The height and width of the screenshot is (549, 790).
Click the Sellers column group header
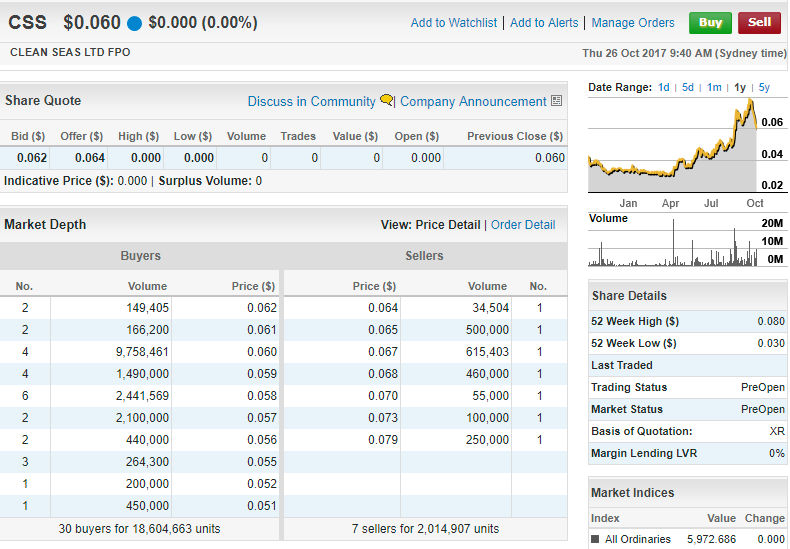424,256
